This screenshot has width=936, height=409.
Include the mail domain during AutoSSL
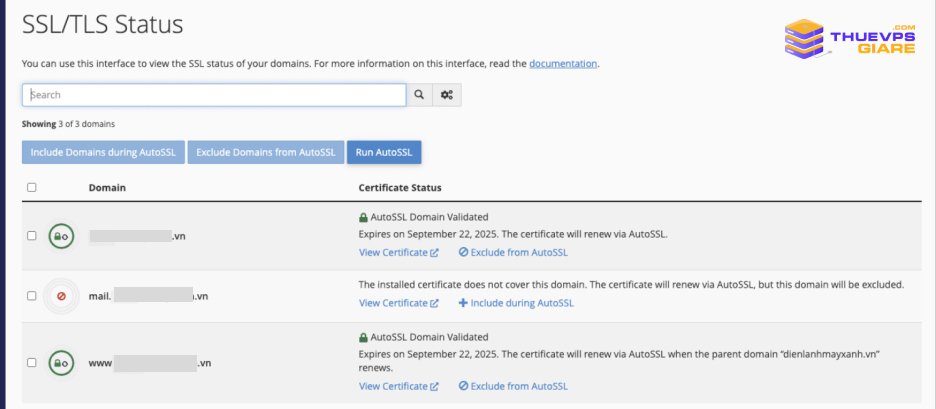pos(516,303)
